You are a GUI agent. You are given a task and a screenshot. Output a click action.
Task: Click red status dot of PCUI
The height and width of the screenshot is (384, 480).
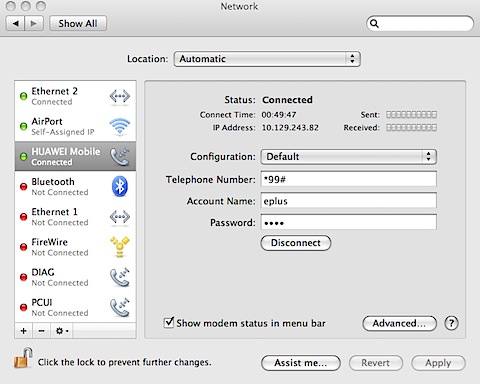point(23,307)
